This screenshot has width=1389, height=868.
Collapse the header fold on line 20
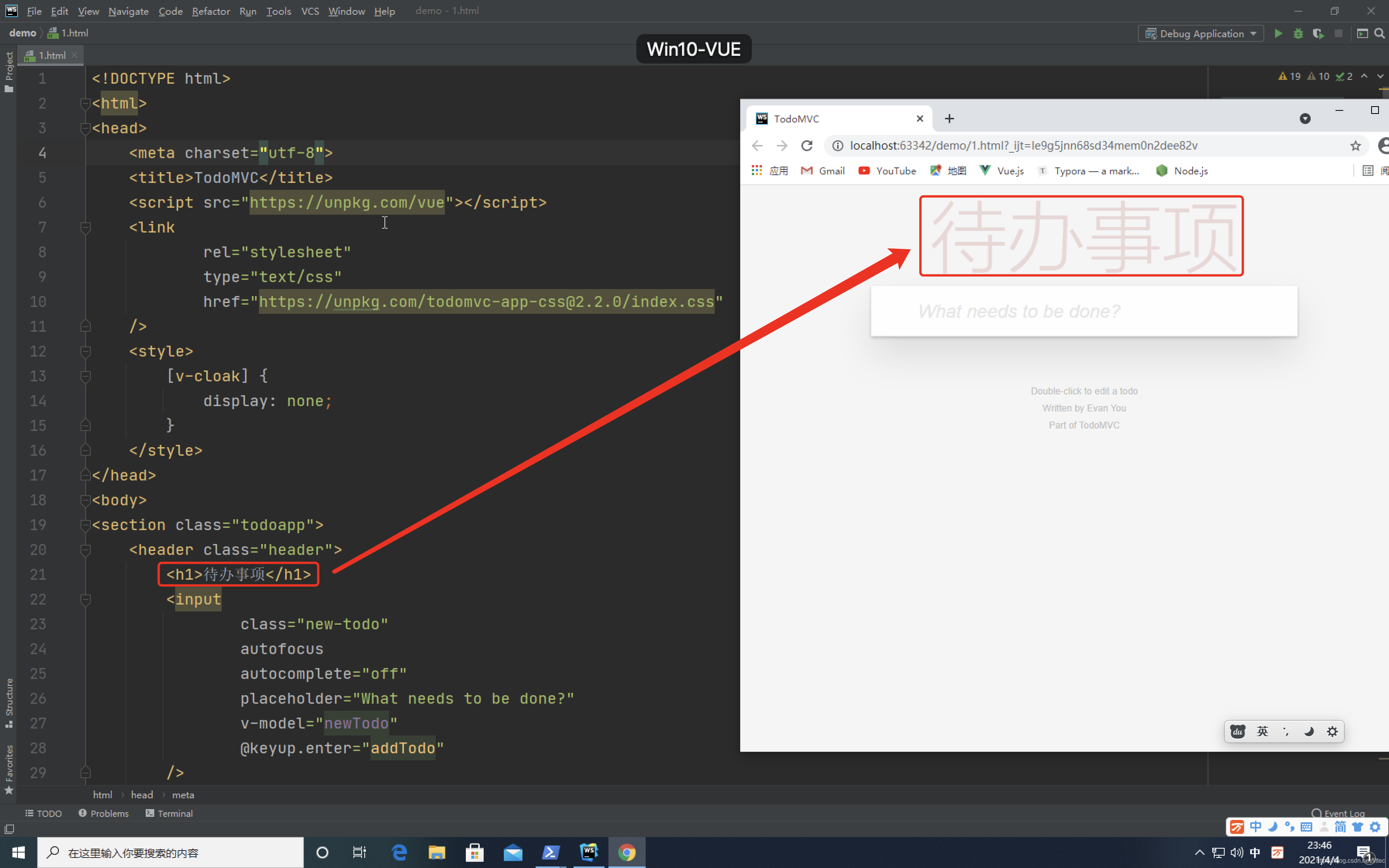point(86,550)
